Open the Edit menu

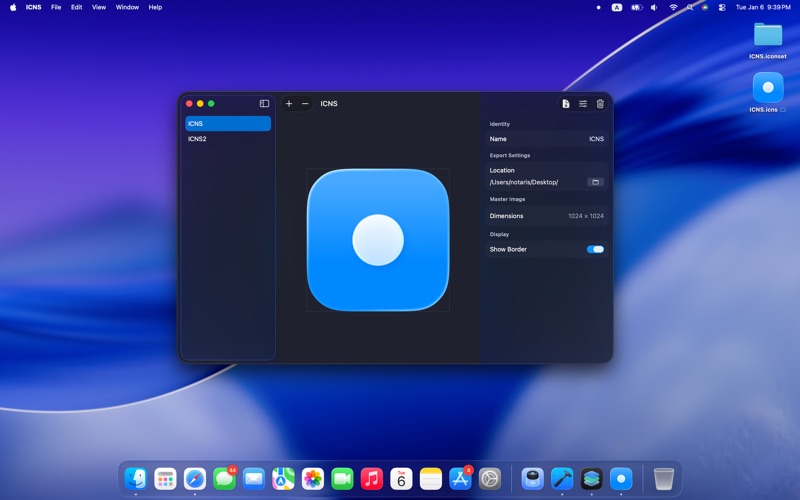[77, 7]
